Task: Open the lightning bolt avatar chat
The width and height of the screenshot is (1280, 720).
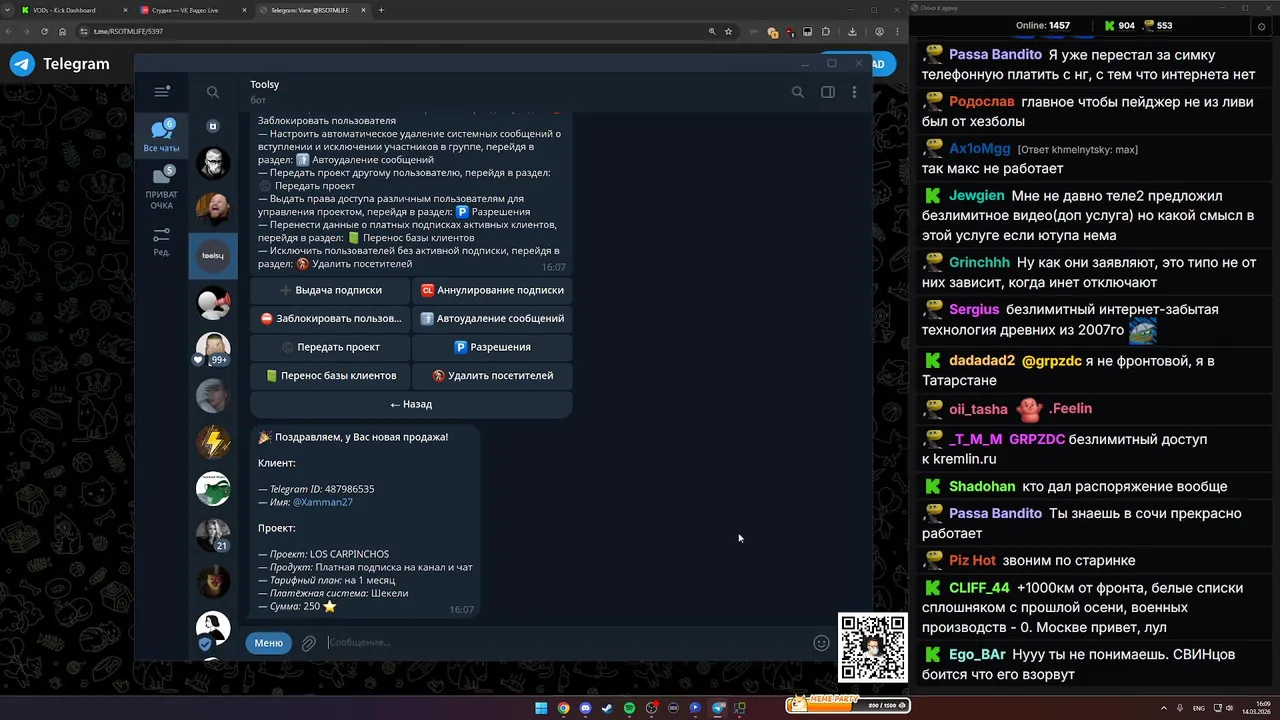Action: [213, 441]
